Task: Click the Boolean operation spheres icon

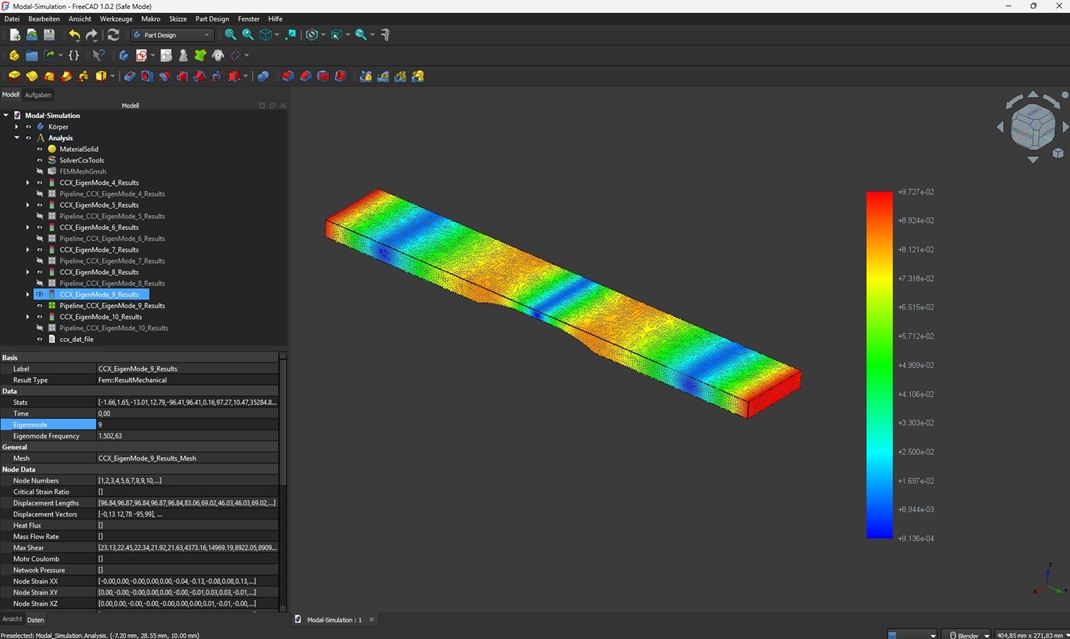Action: 263,76
